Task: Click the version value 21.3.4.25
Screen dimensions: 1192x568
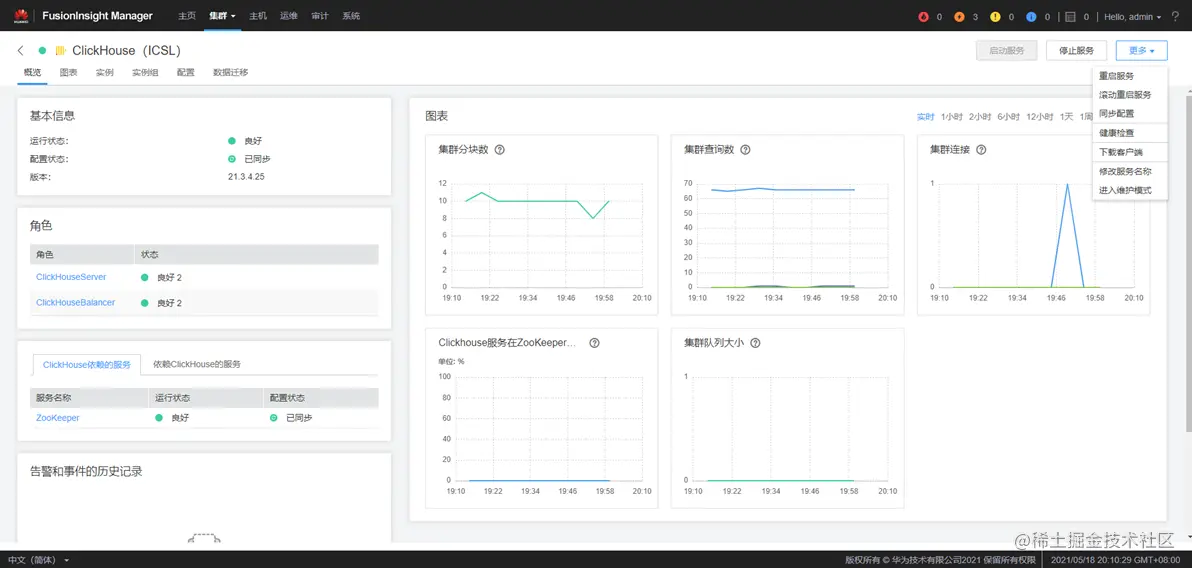Action: (x=246, y=177)
